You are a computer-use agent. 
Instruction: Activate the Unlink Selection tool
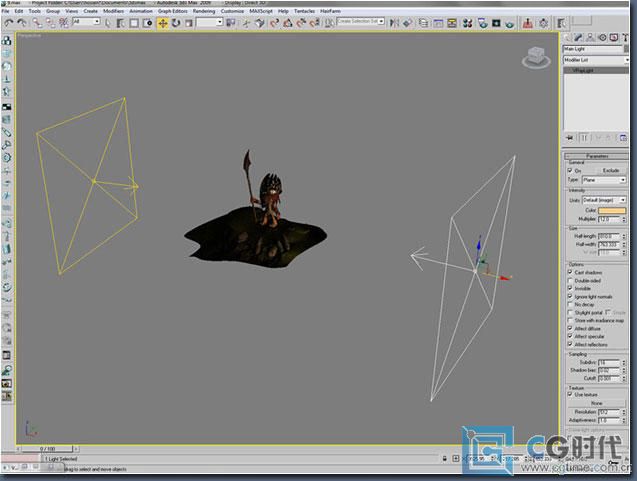click(x=50, y=23)
